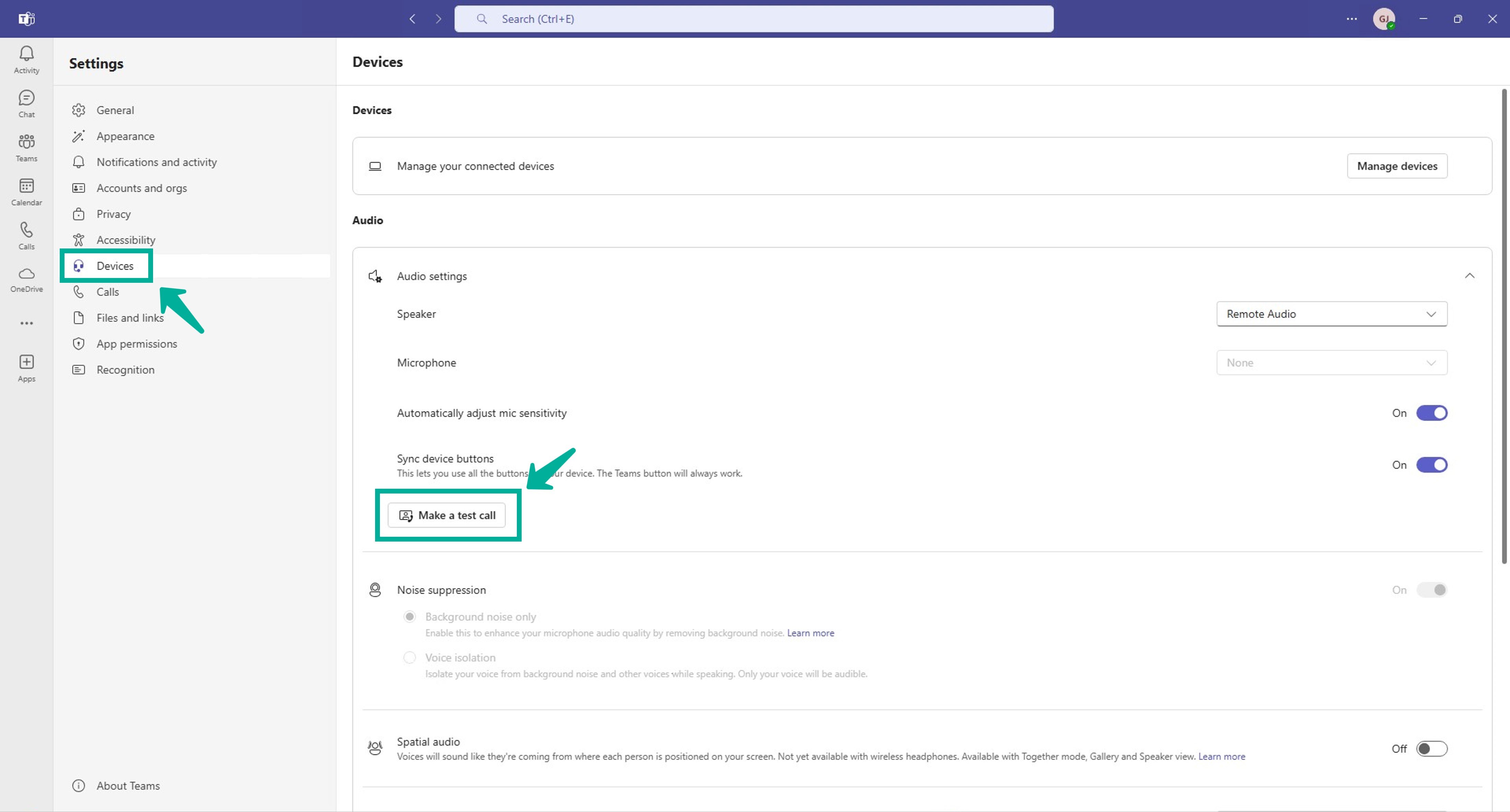Open Chat from the left rail
The height and width of the screenshot is (812, 1510).
point(26,104)
